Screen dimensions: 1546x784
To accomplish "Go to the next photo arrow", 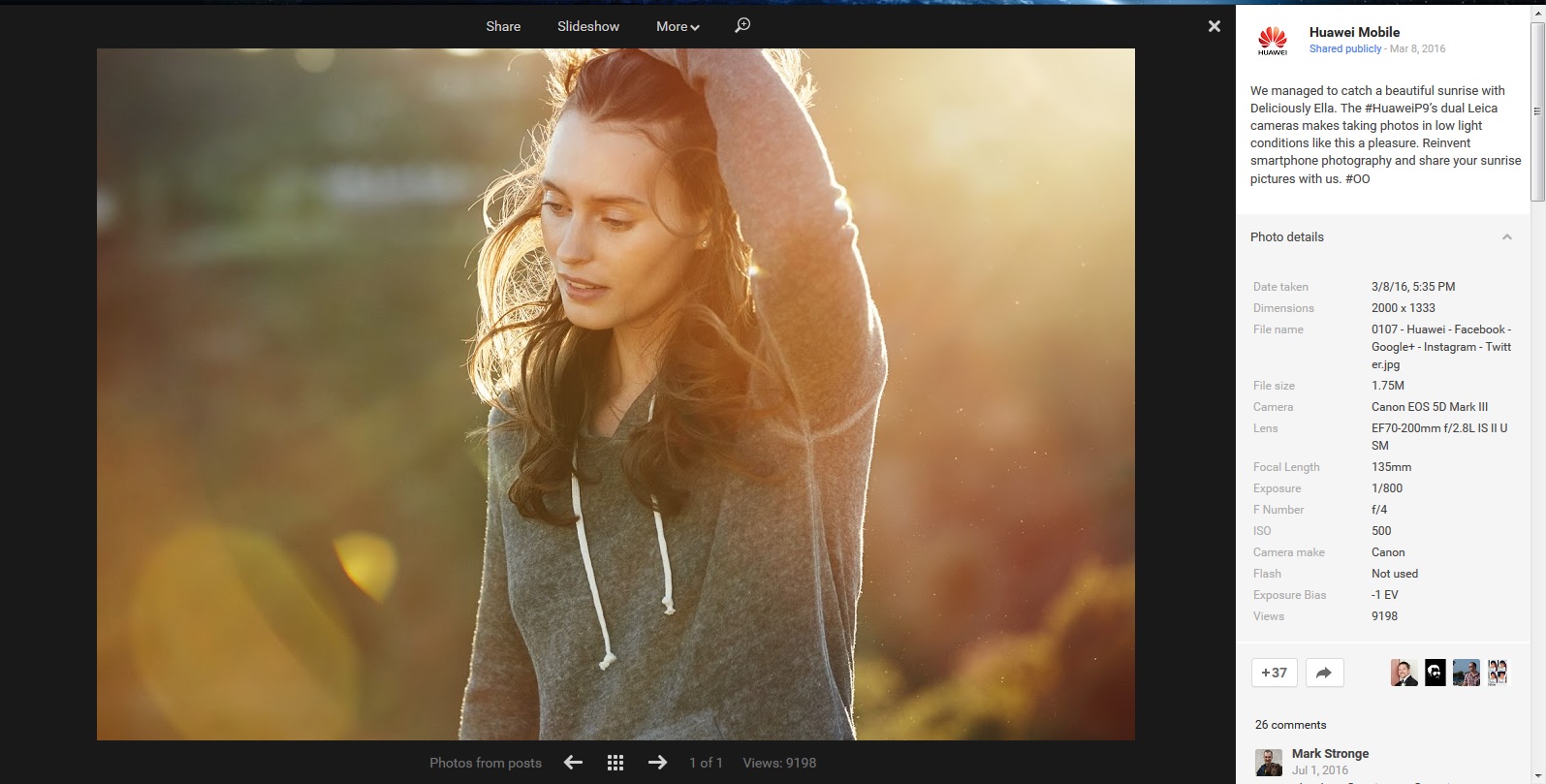I will point(657,763).
